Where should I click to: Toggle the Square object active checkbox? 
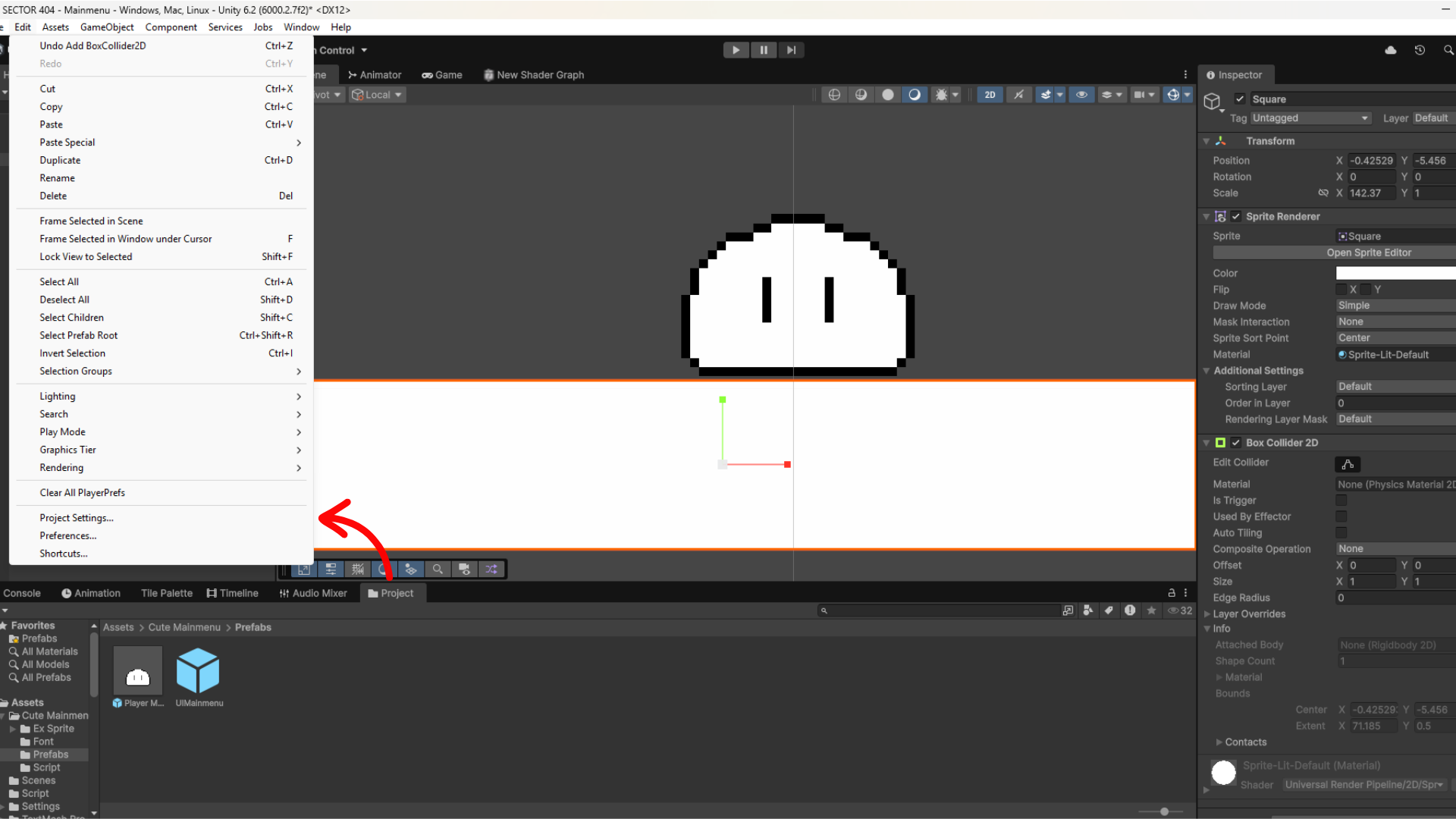click(1240, 99)
